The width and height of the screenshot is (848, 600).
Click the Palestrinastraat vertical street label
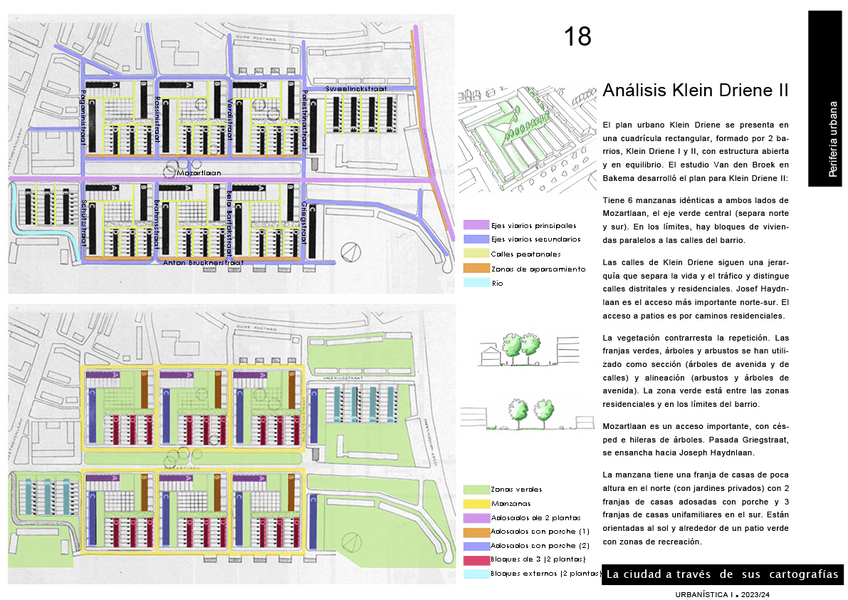coord(304,120)
